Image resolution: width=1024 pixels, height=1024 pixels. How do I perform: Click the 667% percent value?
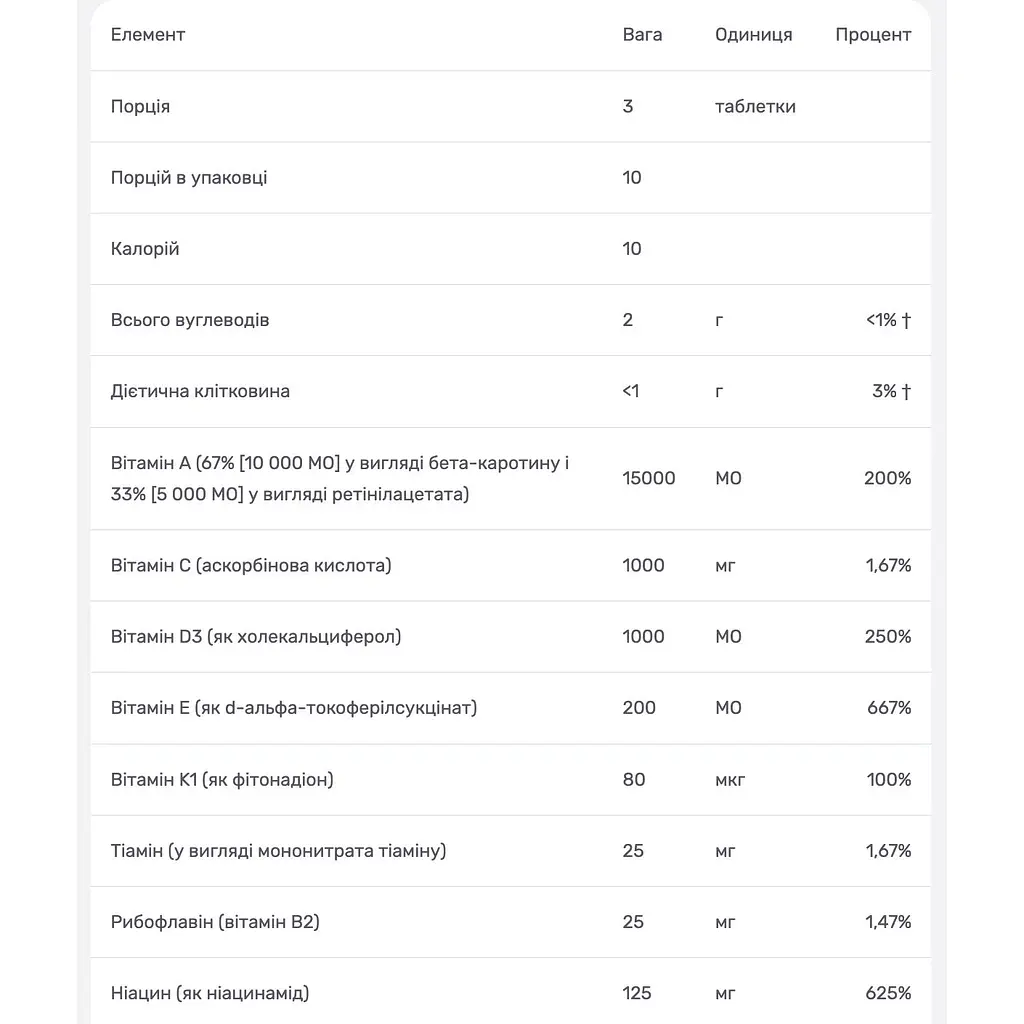[x=889, y=708]
